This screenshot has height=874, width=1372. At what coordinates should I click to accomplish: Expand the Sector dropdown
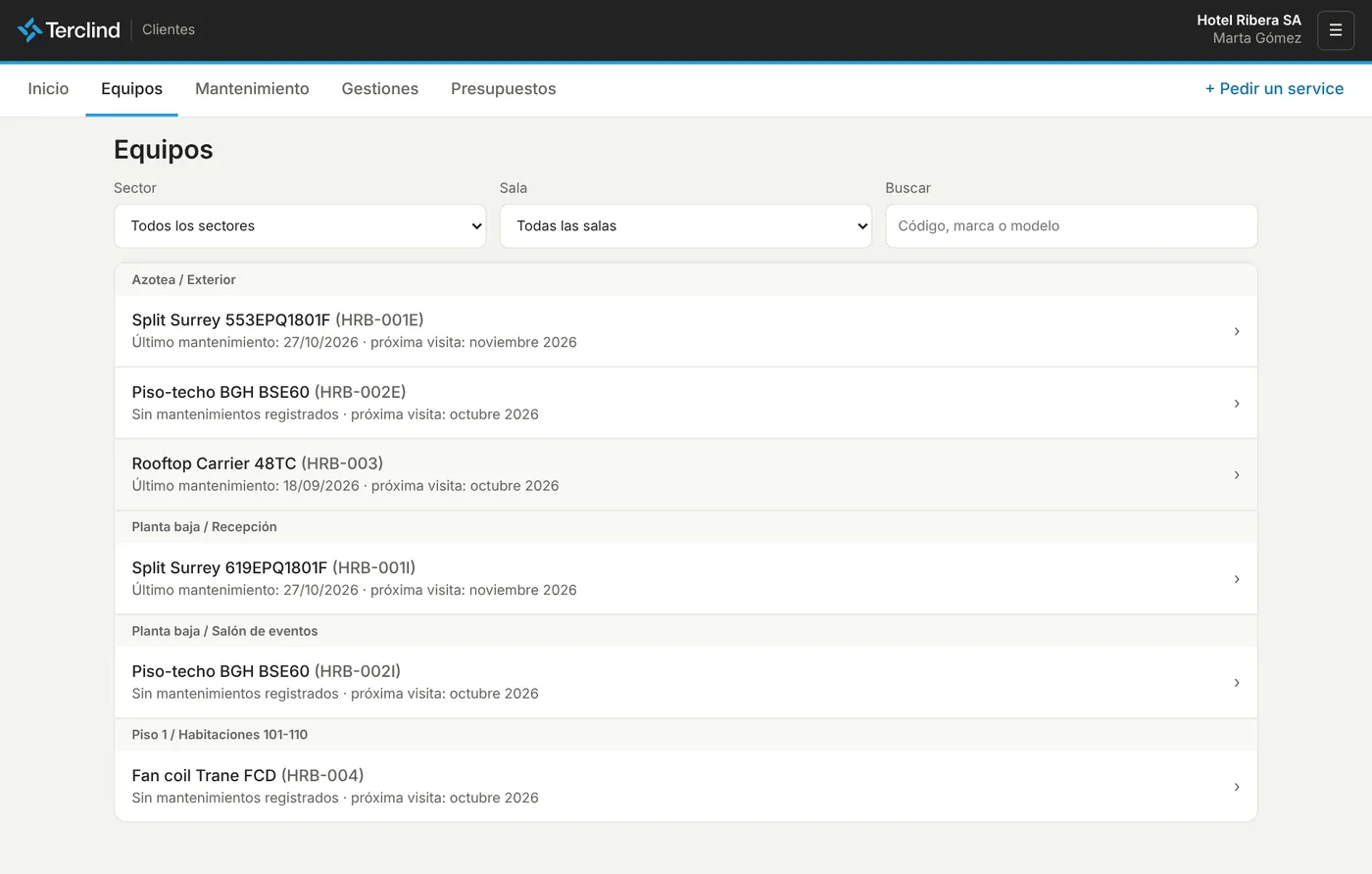(300, 226)
